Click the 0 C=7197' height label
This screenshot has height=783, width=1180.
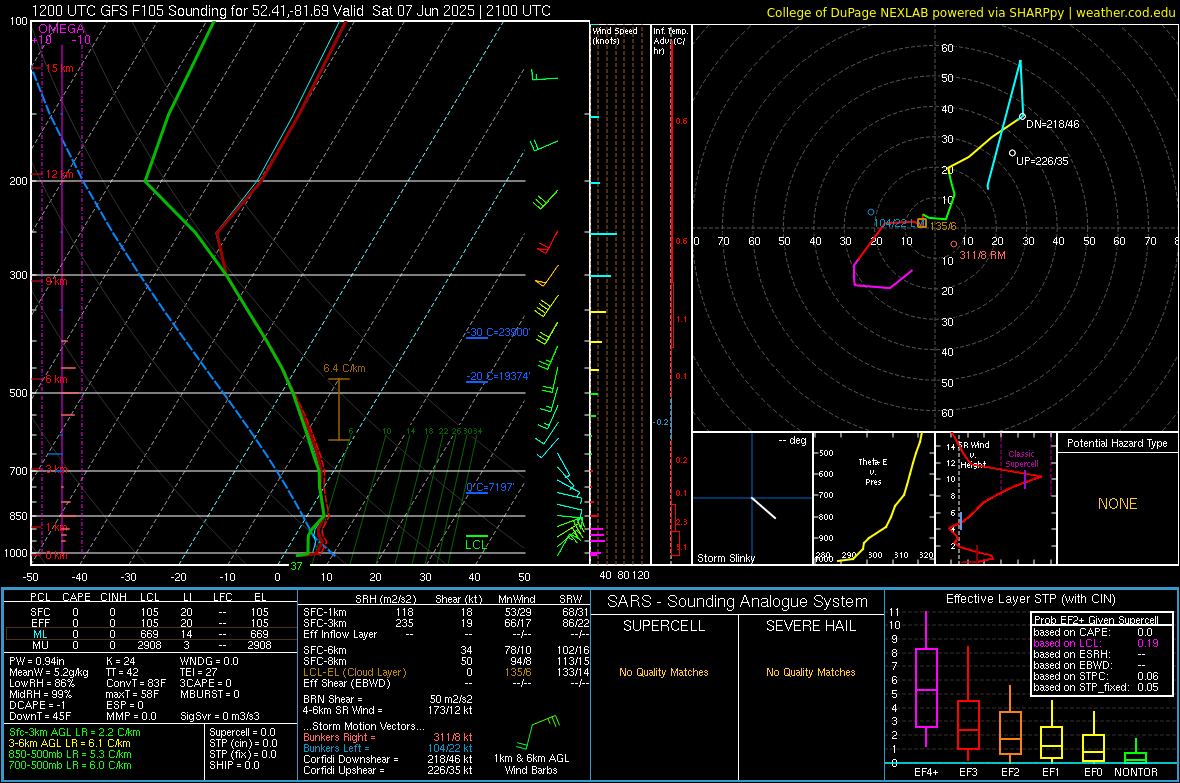[x=491, y=487]
